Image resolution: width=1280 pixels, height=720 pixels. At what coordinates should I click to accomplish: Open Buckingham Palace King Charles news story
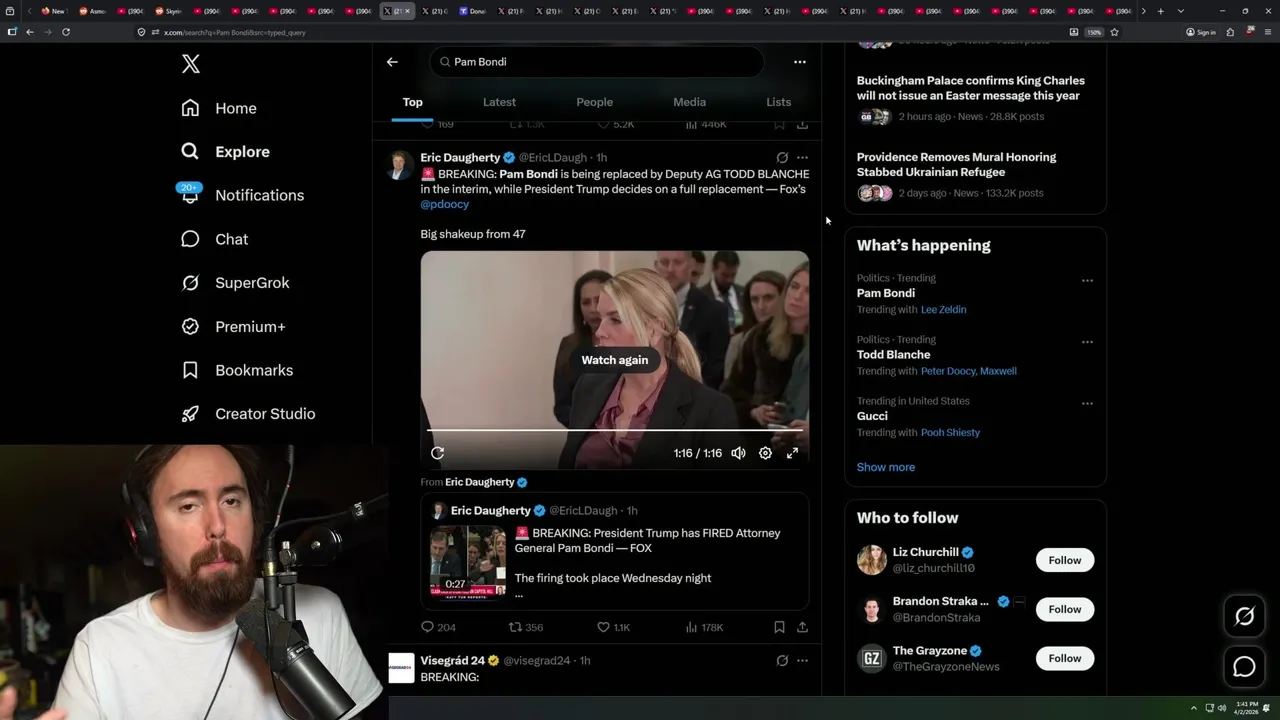click(971, 88)
